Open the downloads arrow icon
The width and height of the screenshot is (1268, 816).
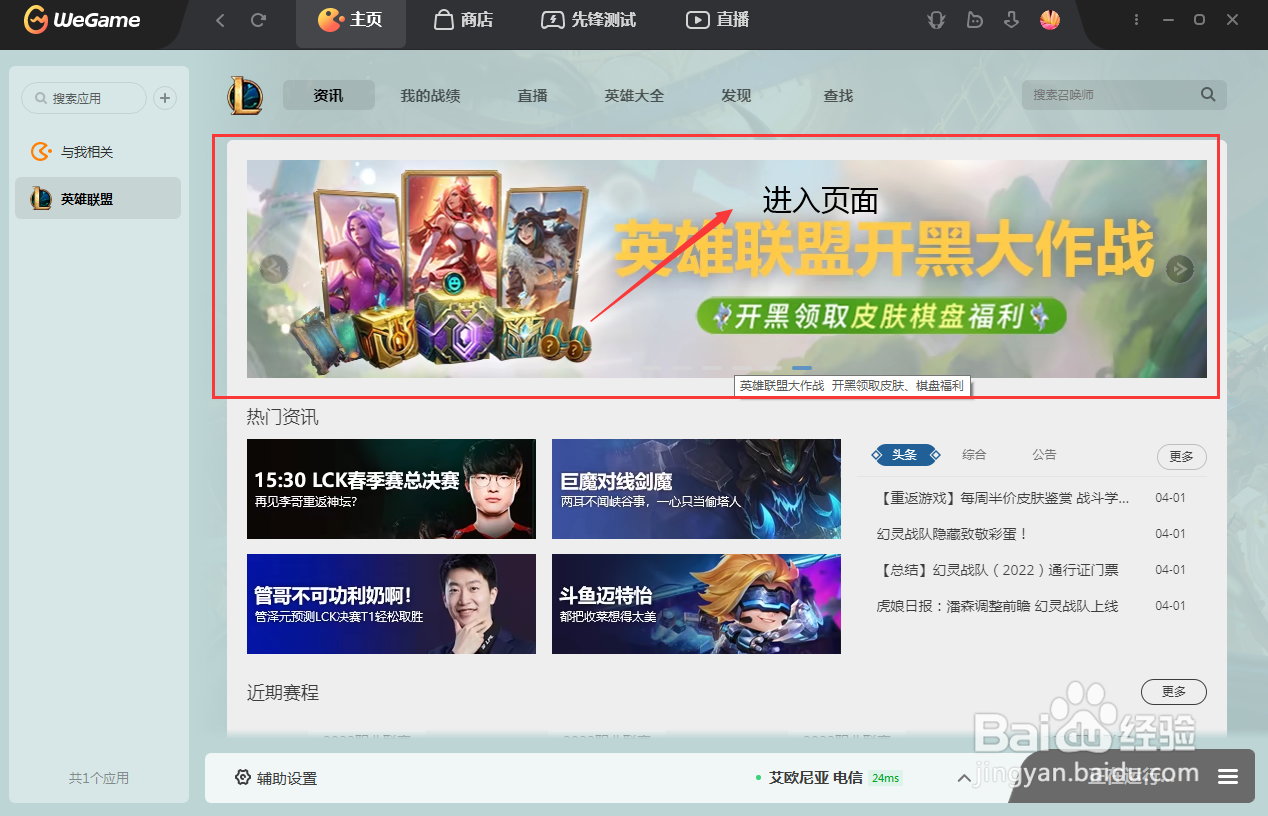coord(1011,20)
